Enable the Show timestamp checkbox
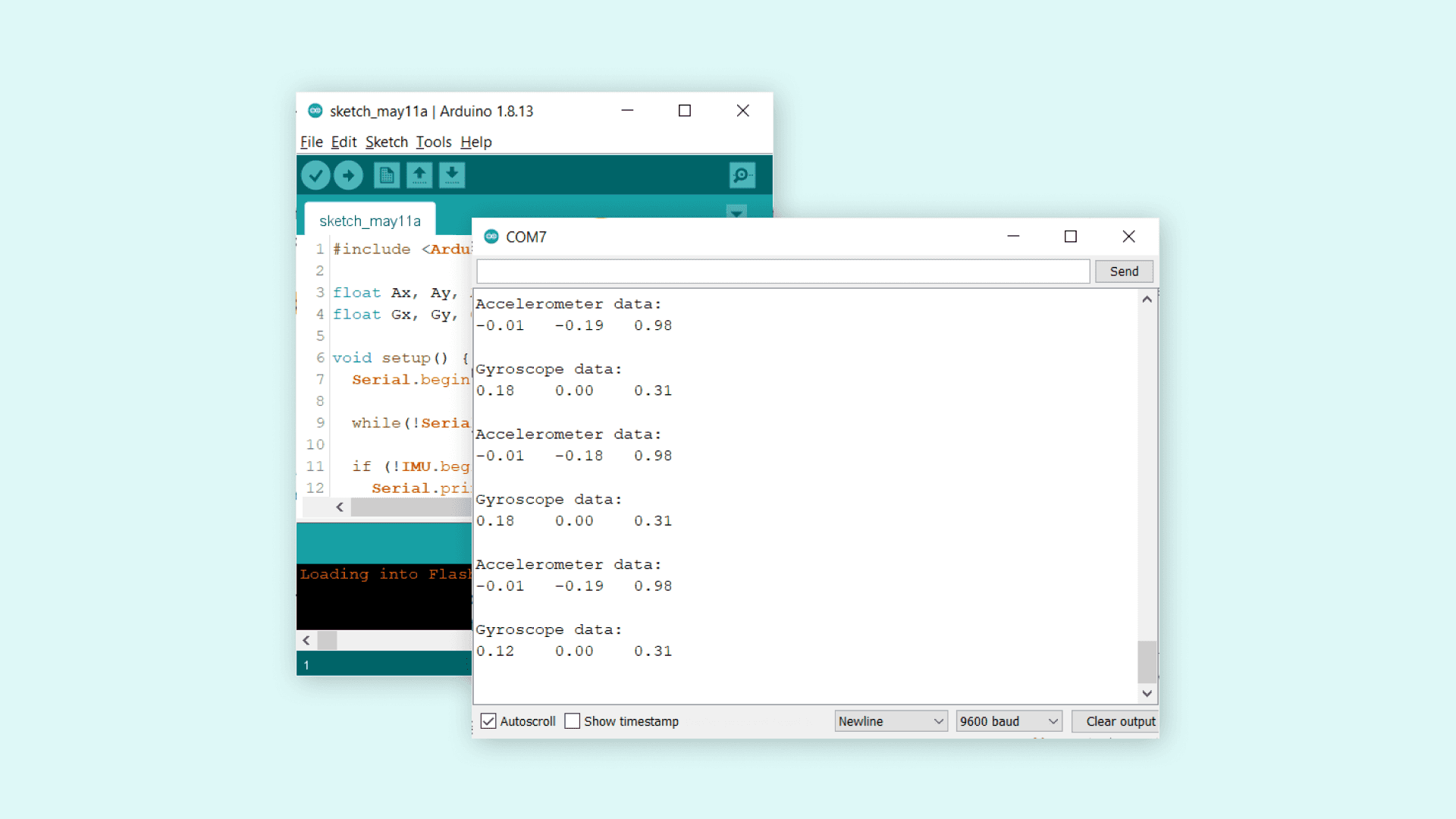The width and height of the screenshot is (1456, 819). click(573, 721)
